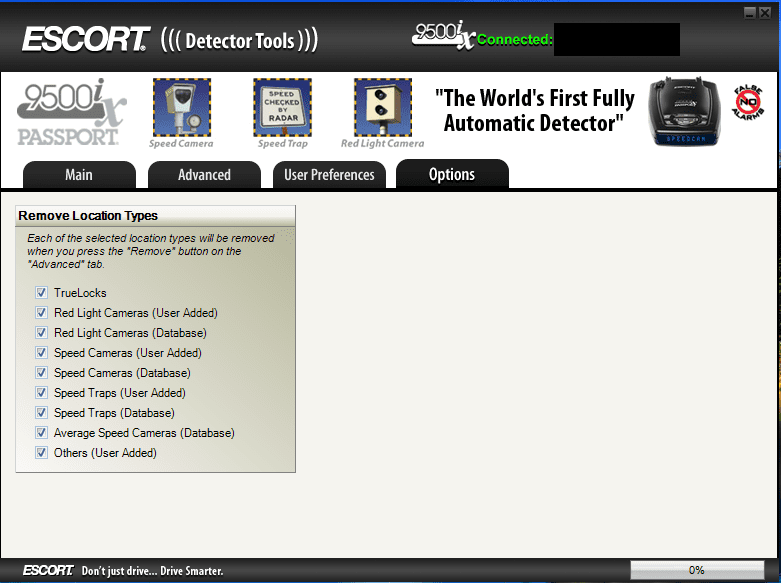Click the 0% progress bar
This screenshot has width=781, height=583.
[697, 570]
